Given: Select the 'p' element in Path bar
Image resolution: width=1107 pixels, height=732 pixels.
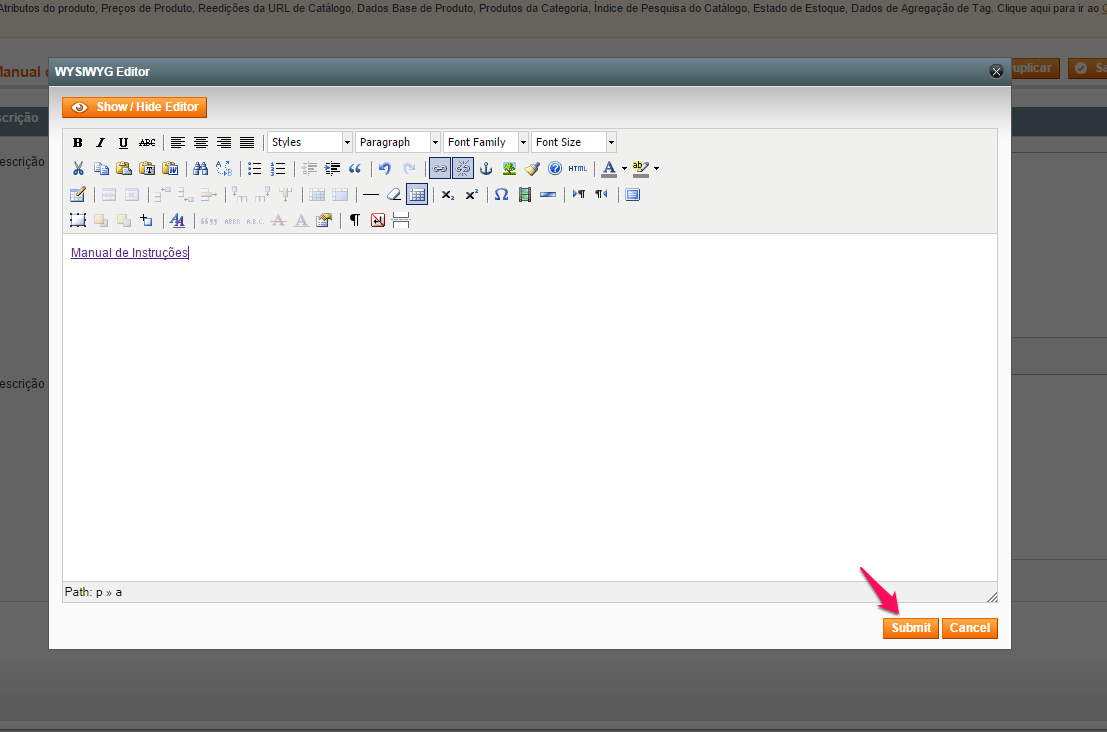Looking at the screenshot, I should click(100, 592).
